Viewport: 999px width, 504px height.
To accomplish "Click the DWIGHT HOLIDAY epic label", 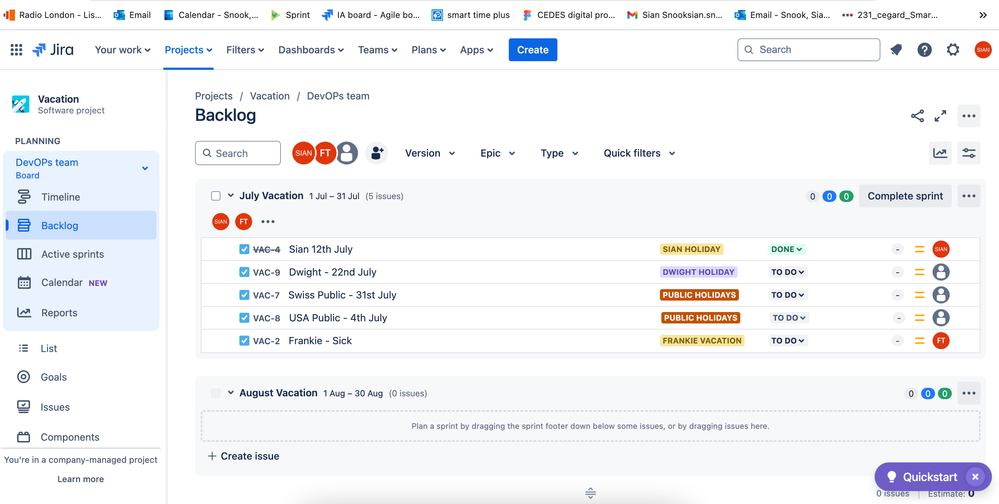I will click(698, 272).
